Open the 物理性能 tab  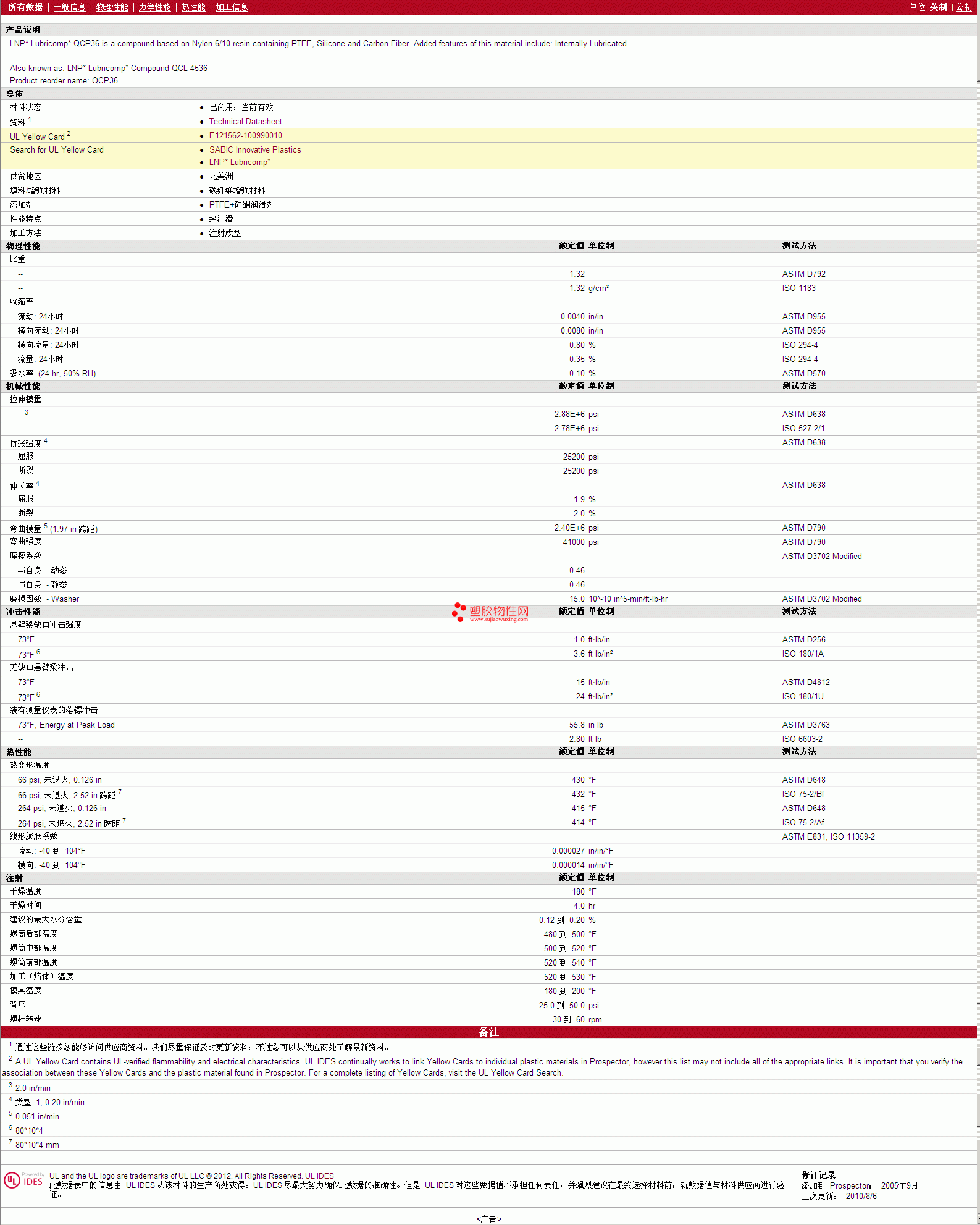(112, 7)
